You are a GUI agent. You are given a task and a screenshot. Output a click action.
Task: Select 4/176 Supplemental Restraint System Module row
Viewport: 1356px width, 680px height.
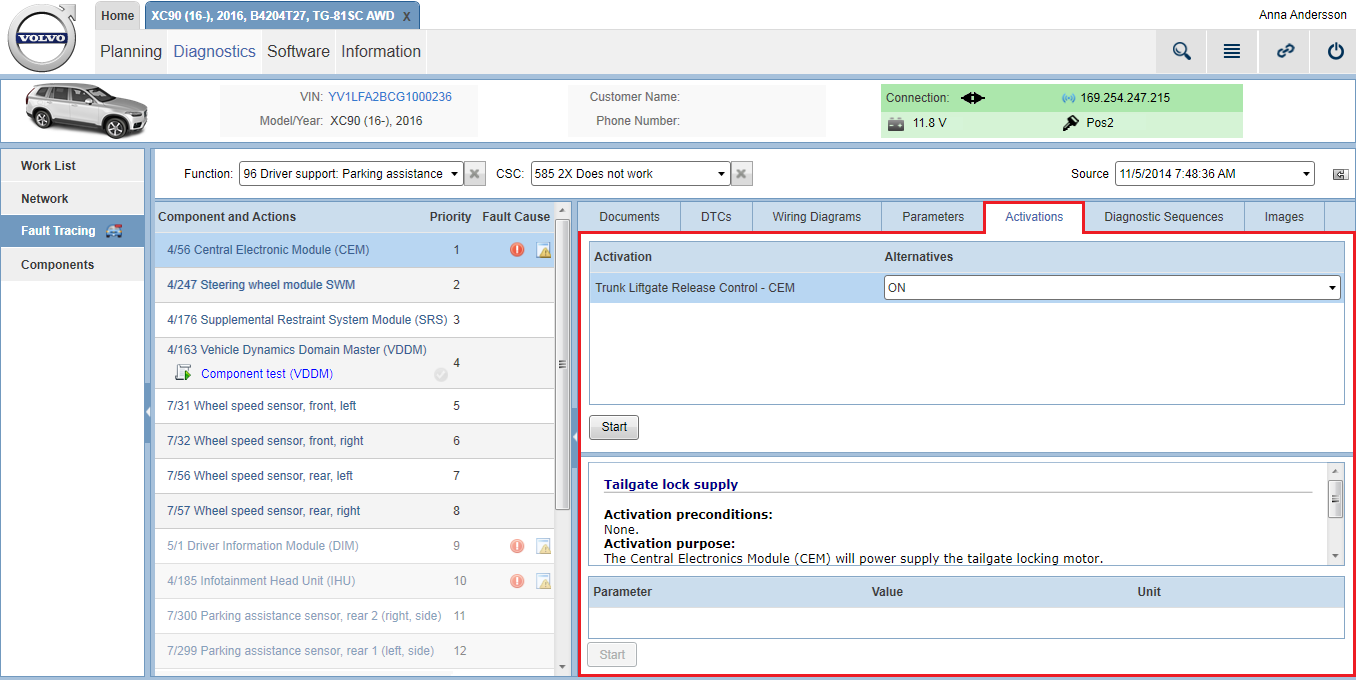tap(354, 320)
